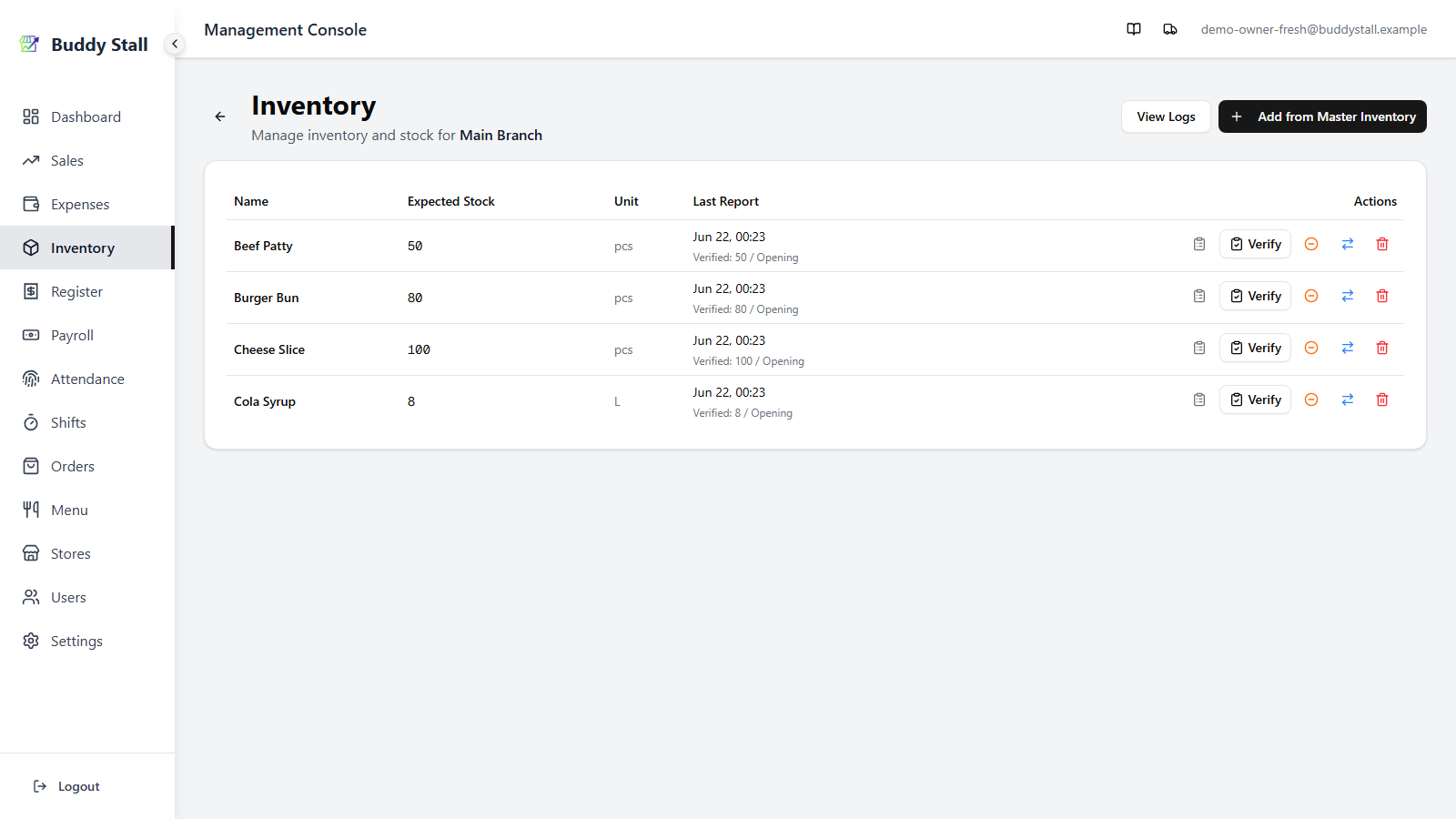Click the orange minus icon for Burger Bun
The width and height of the screenshot is (1456, 819).
(1311, 296)
